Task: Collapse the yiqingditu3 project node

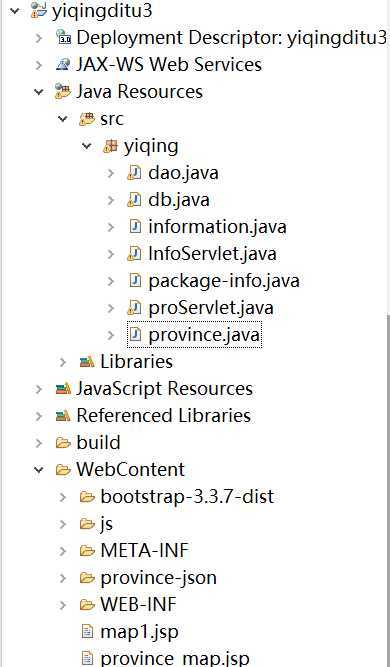Action: pyautogui.click(x=15, y=10)
